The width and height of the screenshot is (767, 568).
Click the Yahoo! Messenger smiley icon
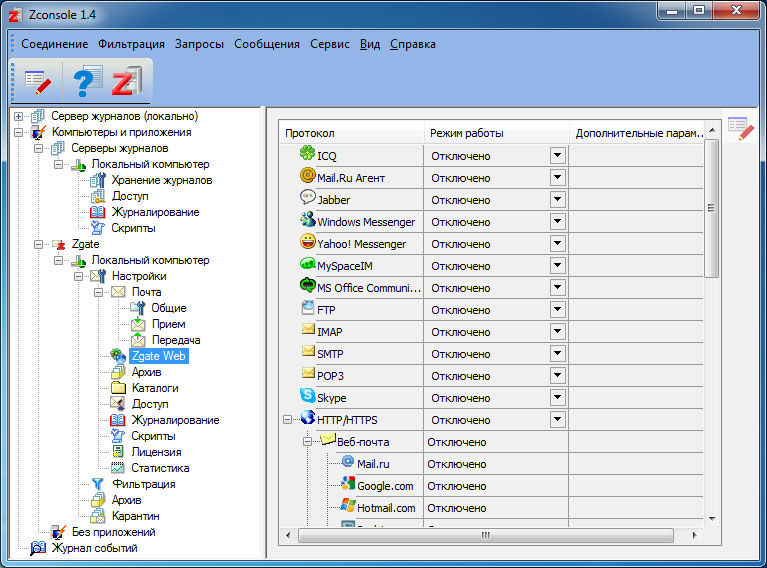click(x=307, y=241)
